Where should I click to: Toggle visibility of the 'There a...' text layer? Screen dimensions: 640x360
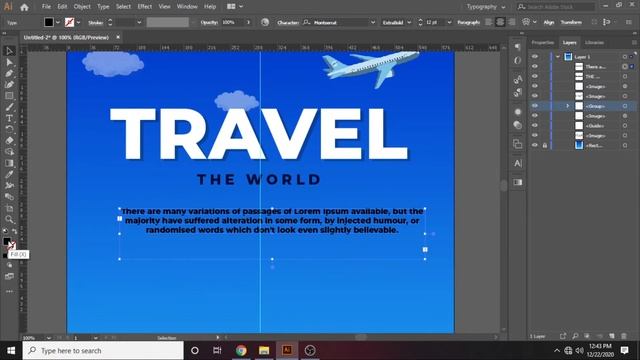[535, 67]
